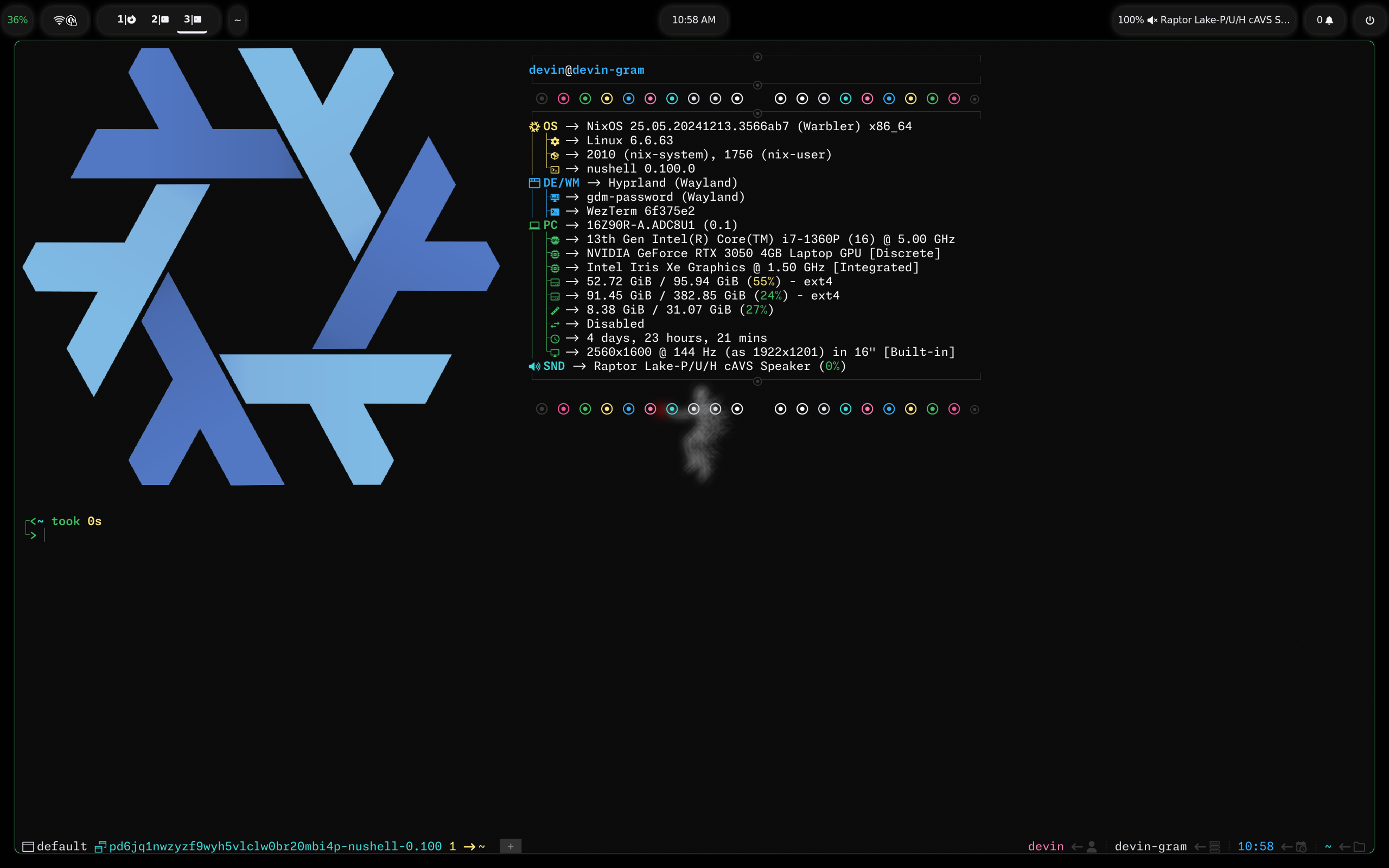Click the swap icon beside Disabled
Viewport: 1389px width, 868px height.
click(555, 324)
